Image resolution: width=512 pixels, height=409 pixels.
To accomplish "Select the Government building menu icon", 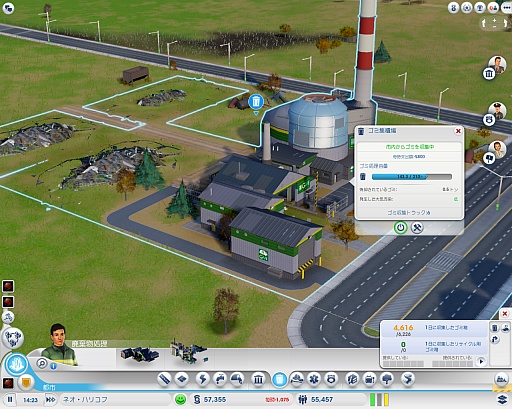I will [x=258, y=379].
